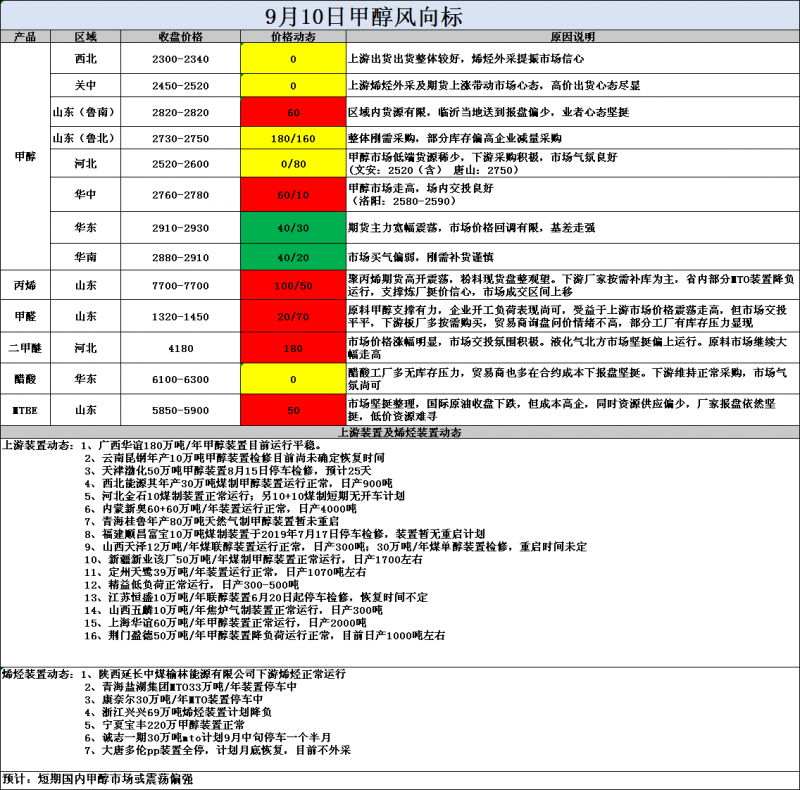Viewport: 800px width, 790px height.
Task: Select the '原因说明' column header
Action: pyautogui.click(x=572, y=37)
